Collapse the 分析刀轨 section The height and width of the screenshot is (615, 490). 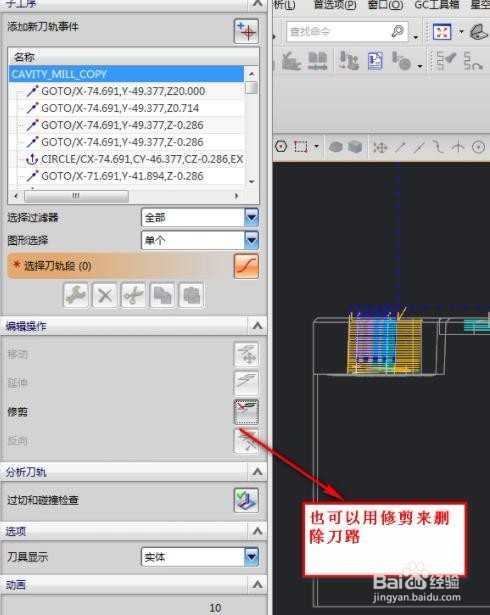257,471
